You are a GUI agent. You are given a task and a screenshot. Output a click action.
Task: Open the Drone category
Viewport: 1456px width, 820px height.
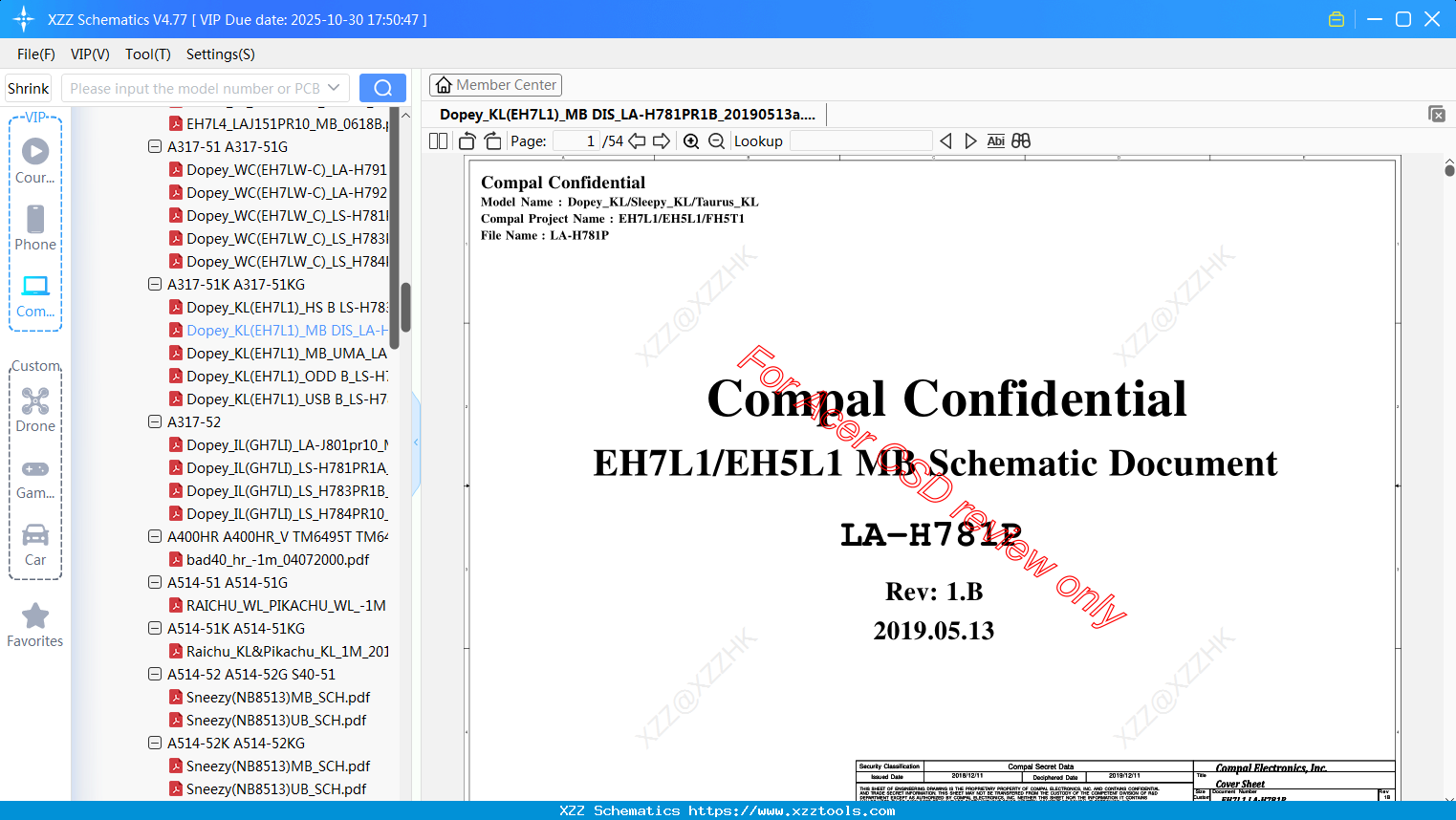(35, 409)
